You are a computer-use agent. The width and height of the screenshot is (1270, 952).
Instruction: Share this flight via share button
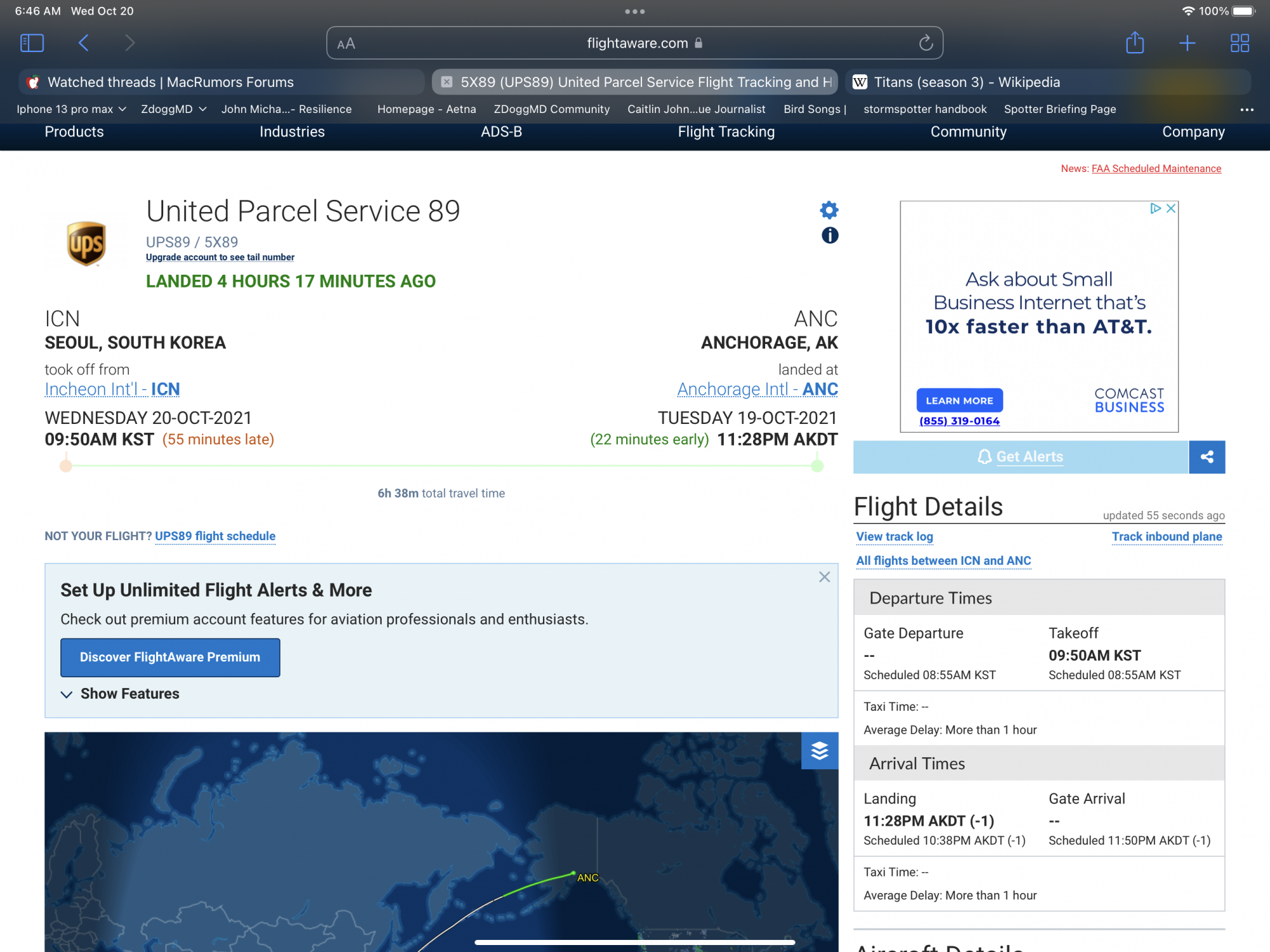[1206, 457]
